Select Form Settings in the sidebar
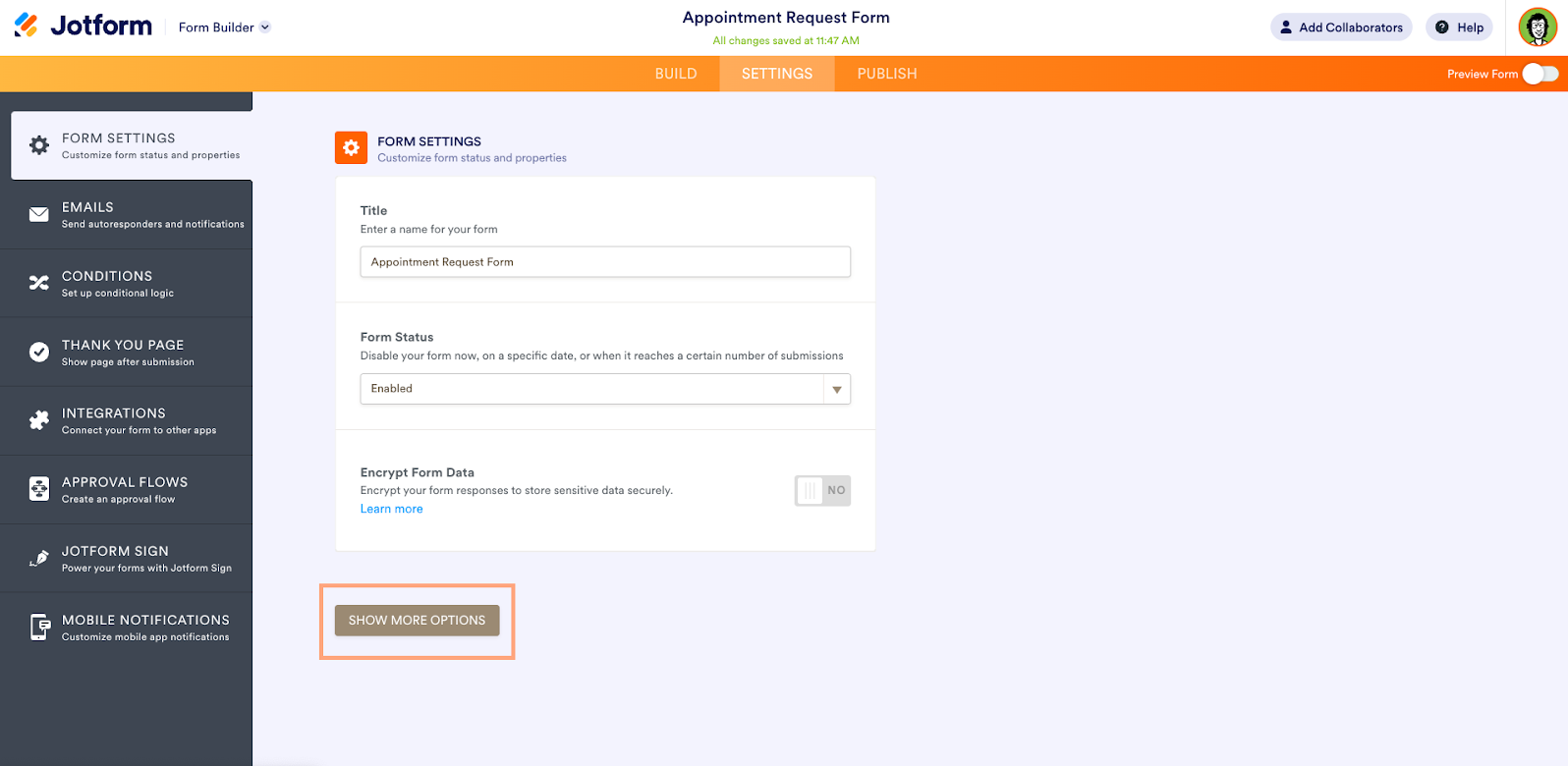Viewport: 1568px width, 766px height. coord(132,145)
